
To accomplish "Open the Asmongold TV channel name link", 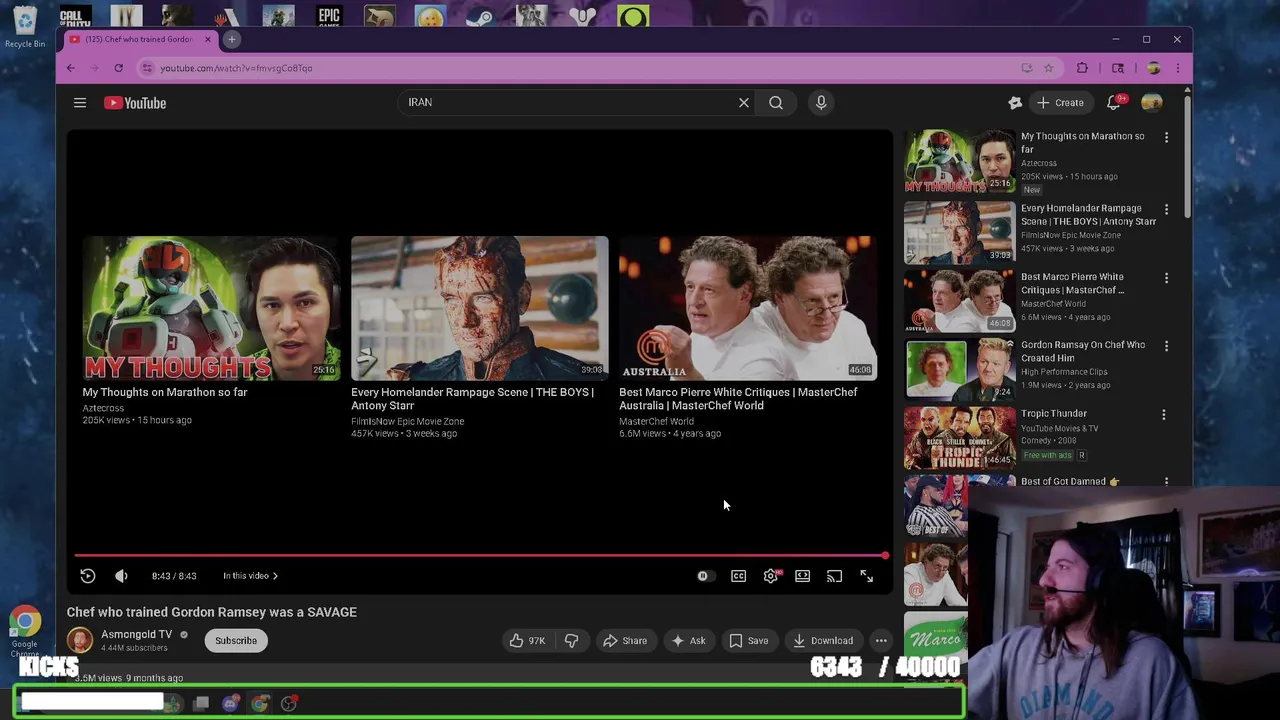I will 136,634.
